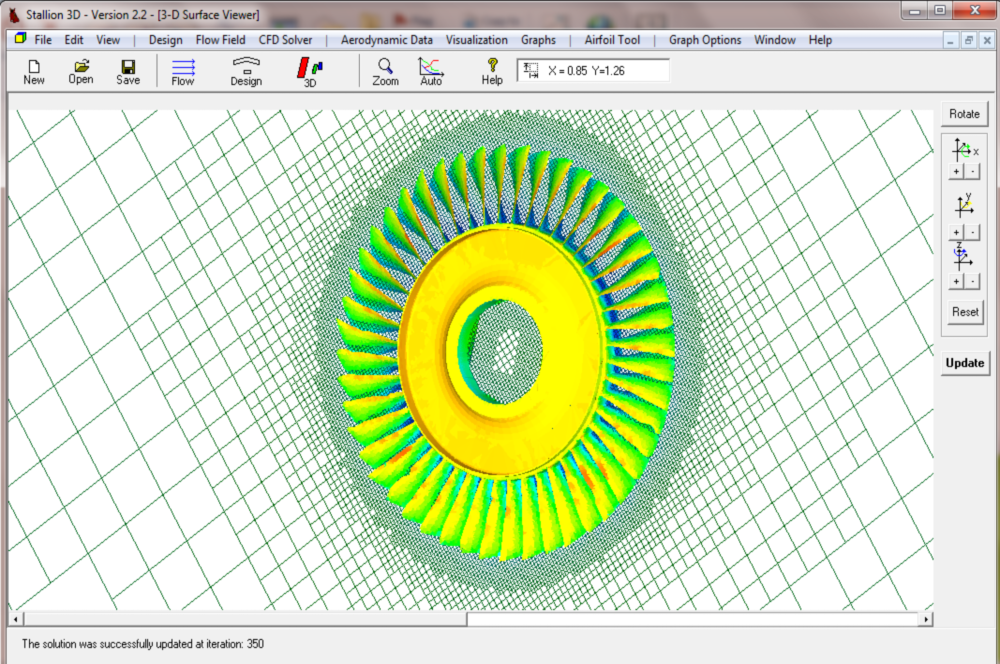
Task: Increase X rotation with plus button
Action: [956, 172]
